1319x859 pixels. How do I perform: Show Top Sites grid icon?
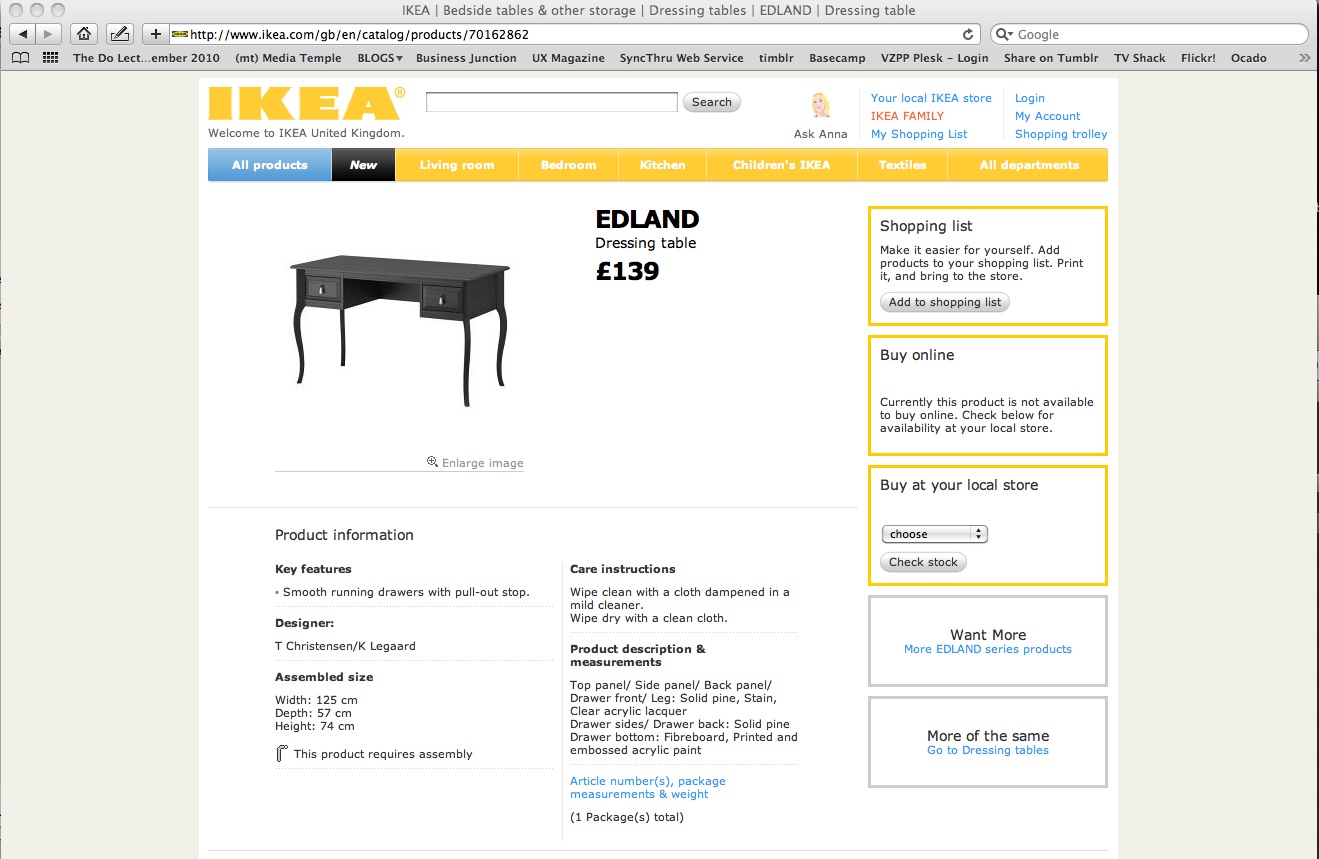click(50, 58)
